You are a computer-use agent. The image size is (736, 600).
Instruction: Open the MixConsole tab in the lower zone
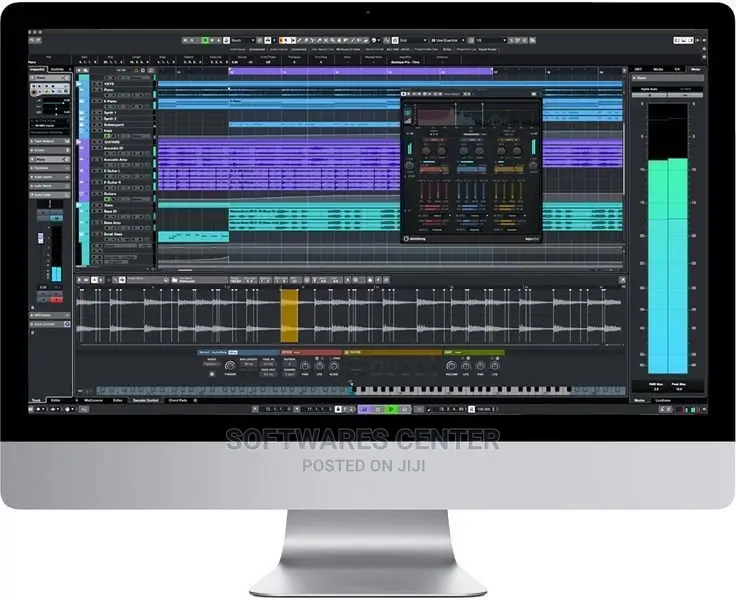93,400
